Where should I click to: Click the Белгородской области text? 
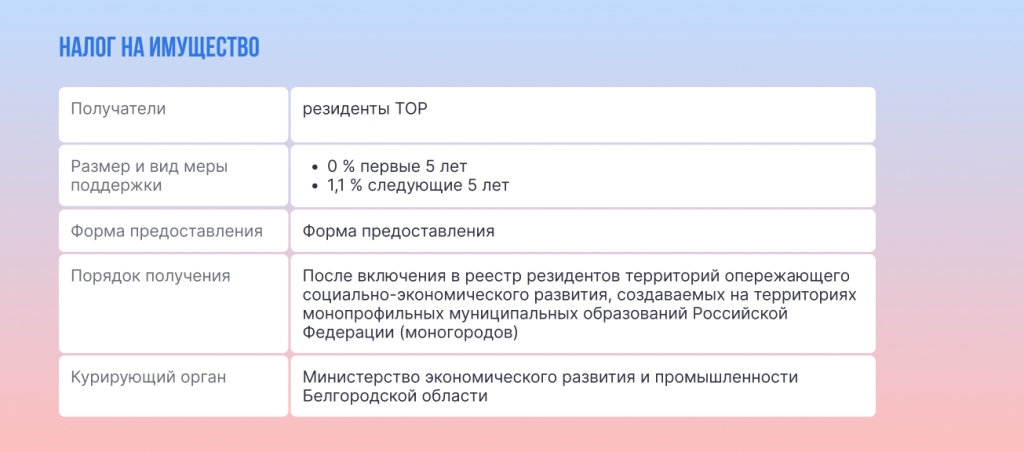(x=395, y=396)
